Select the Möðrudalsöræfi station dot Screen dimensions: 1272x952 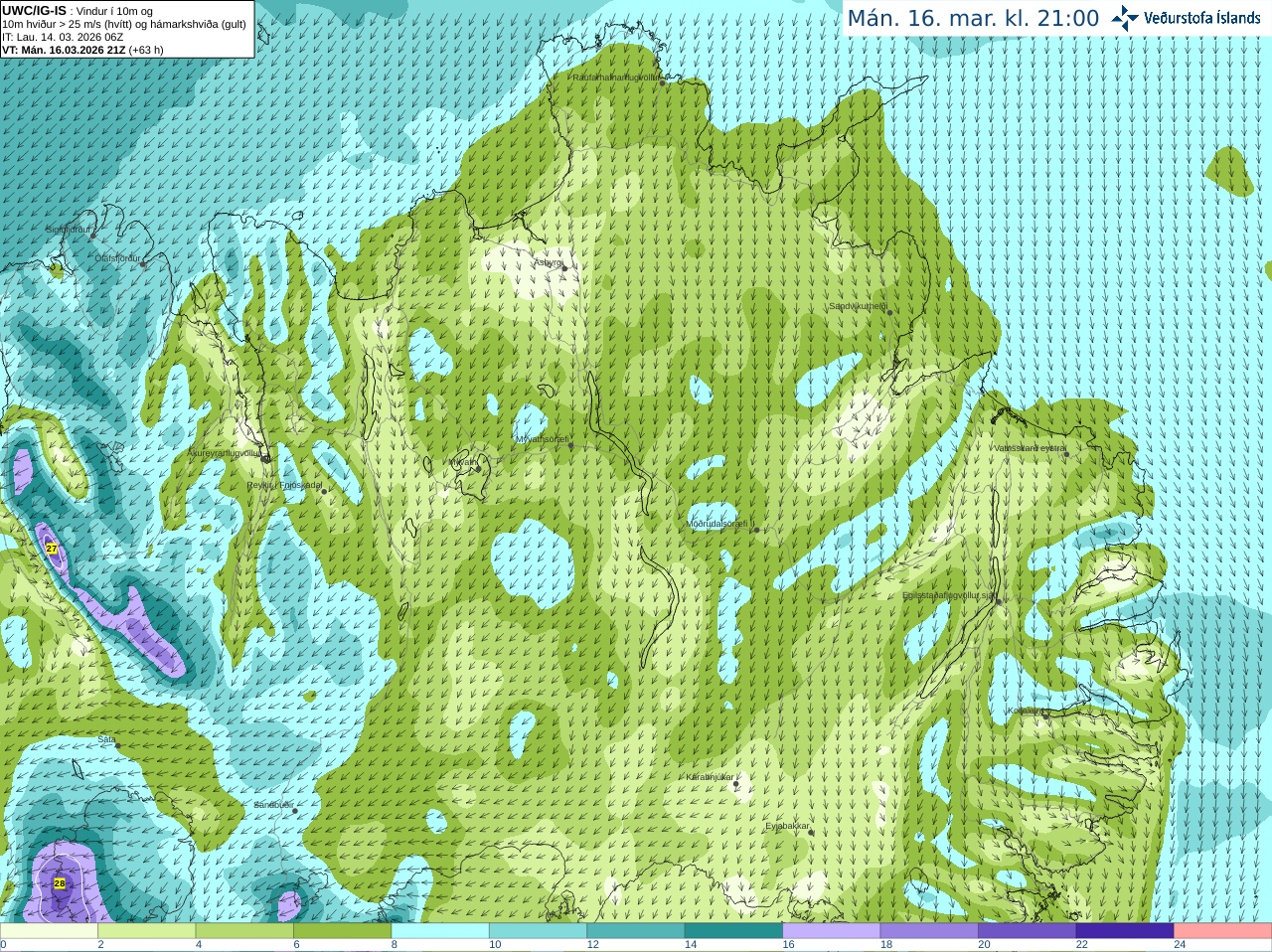[x=757, y=530]
